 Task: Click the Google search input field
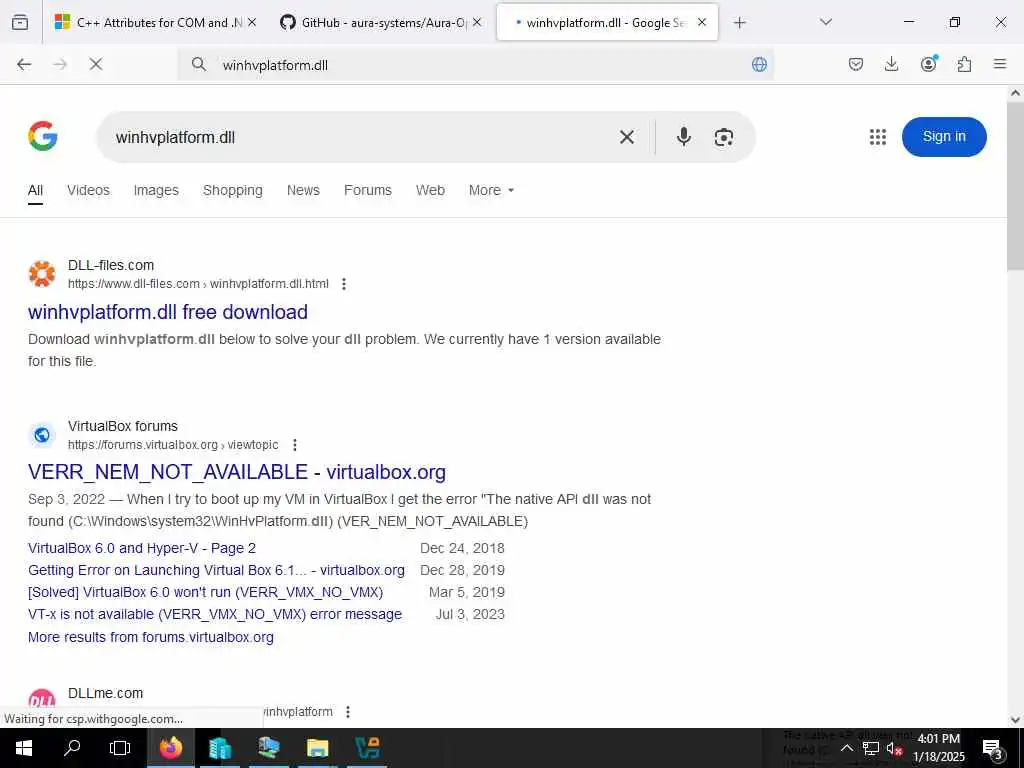359,137
